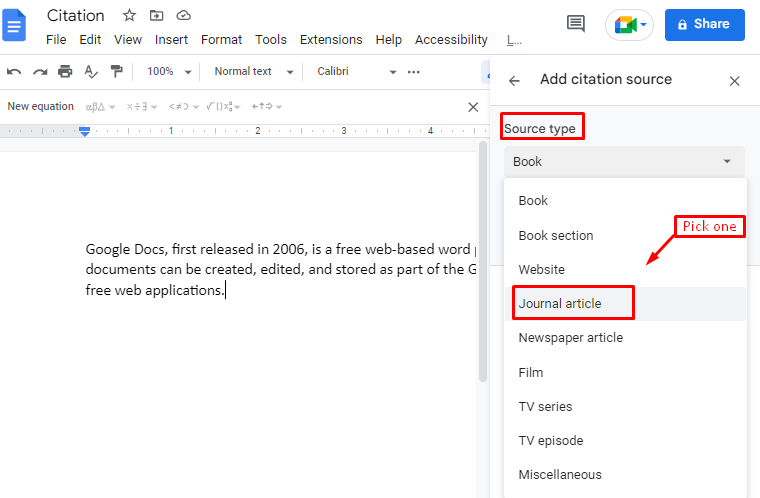This screenshot has width=760, height=498.
Task: Go back in citation panel
Action: coord(514,80)
